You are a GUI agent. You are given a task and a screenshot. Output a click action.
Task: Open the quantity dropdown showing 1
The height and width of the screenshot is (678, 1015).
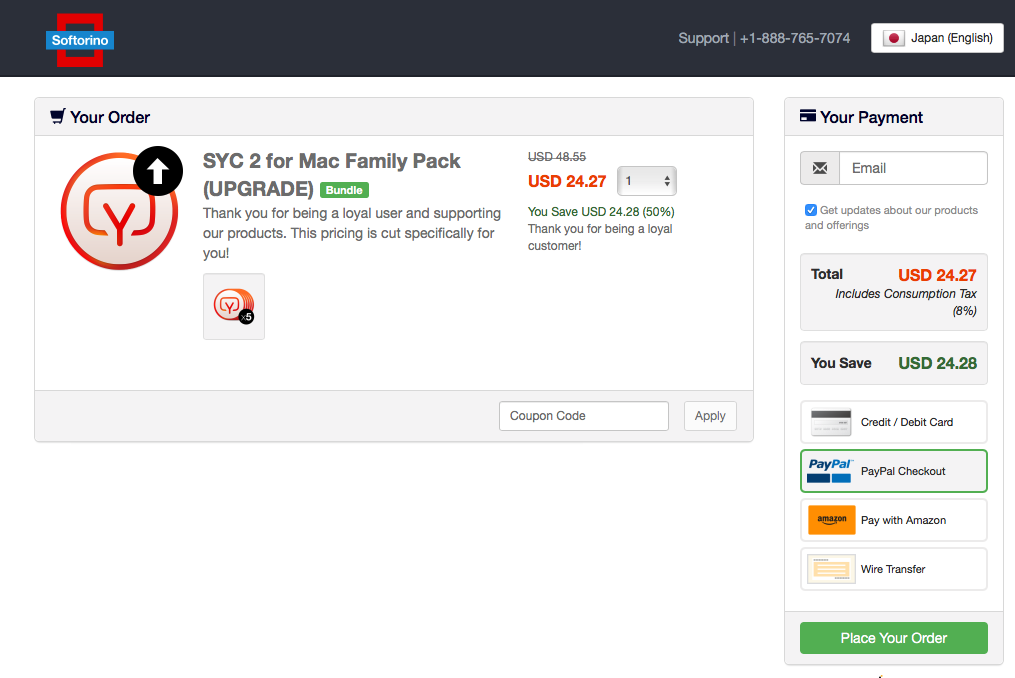647,181
